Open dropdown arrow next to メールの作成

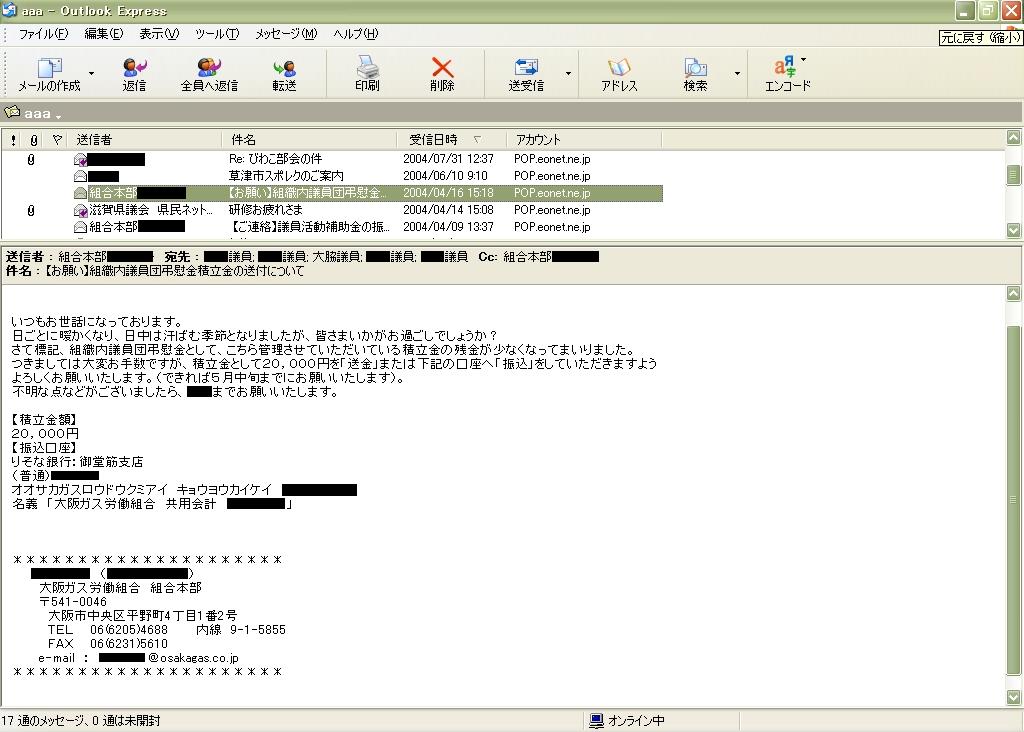point(91,73)
